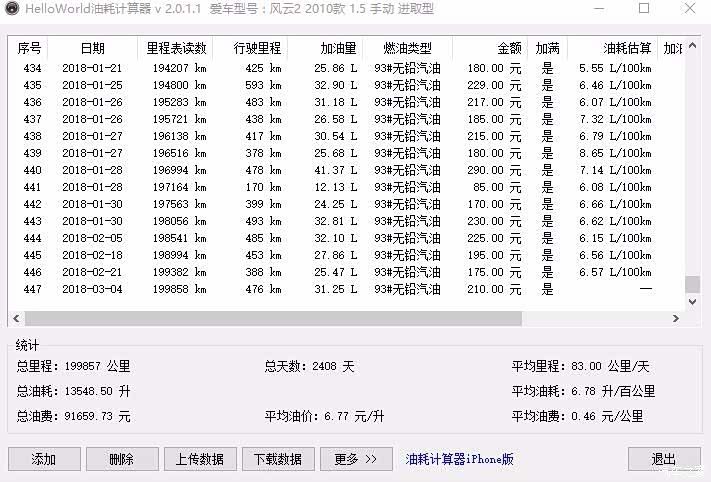Expand the 更多 >> options
Viewport: 711px width, 482px height.
pos(356,459)
